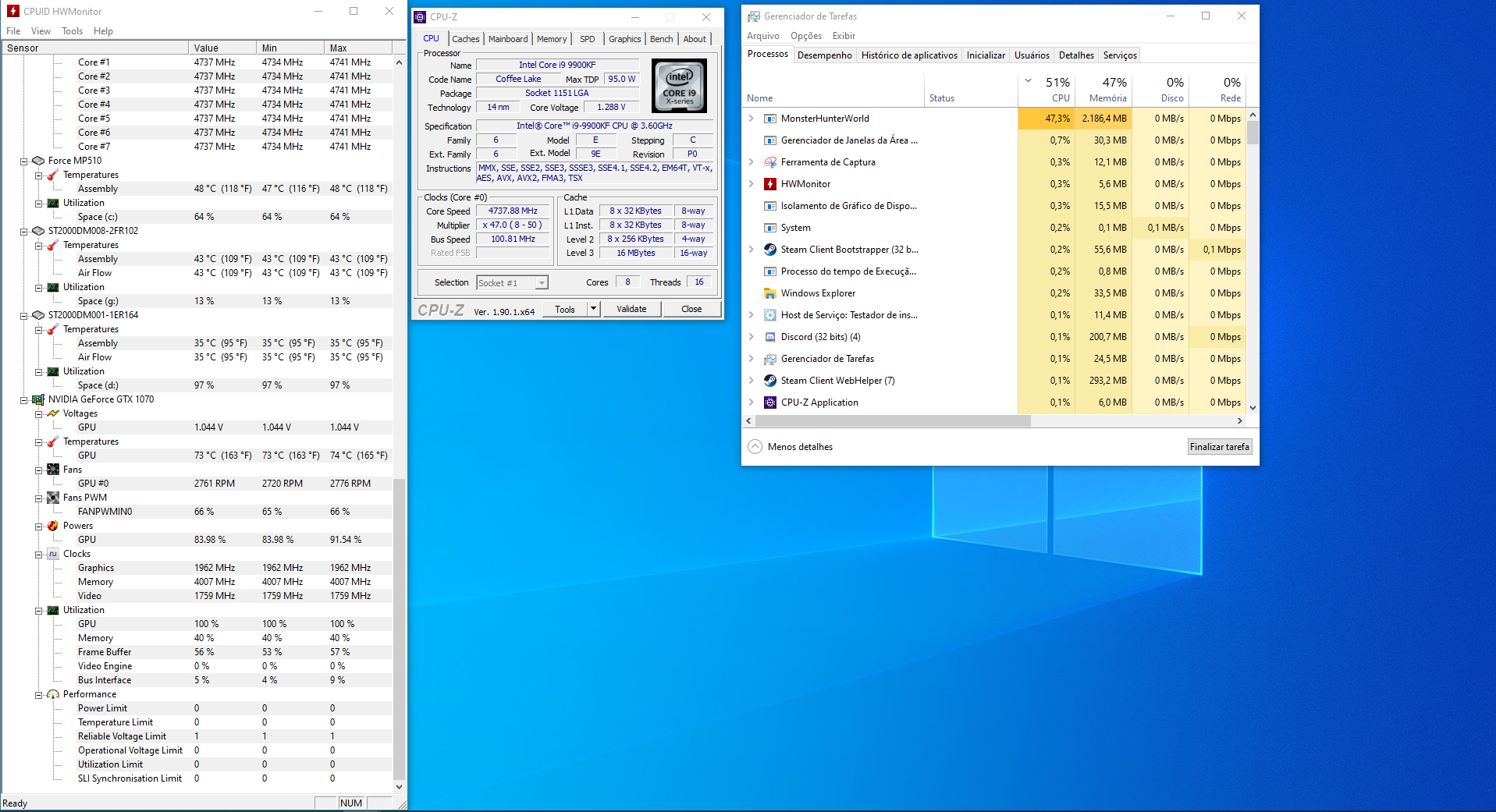Click the Discord process icon
This screenshot has width=1496, height=812.
point(769,337)
